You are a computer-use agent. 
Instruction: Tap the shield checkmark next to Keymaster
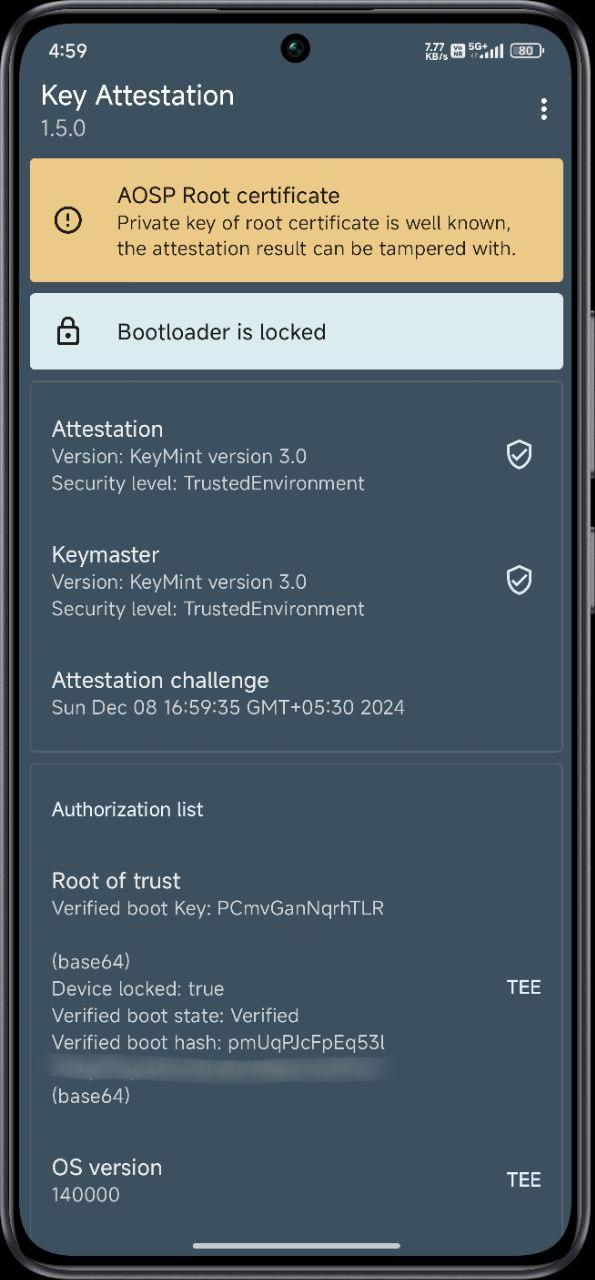tap(519, 580)
